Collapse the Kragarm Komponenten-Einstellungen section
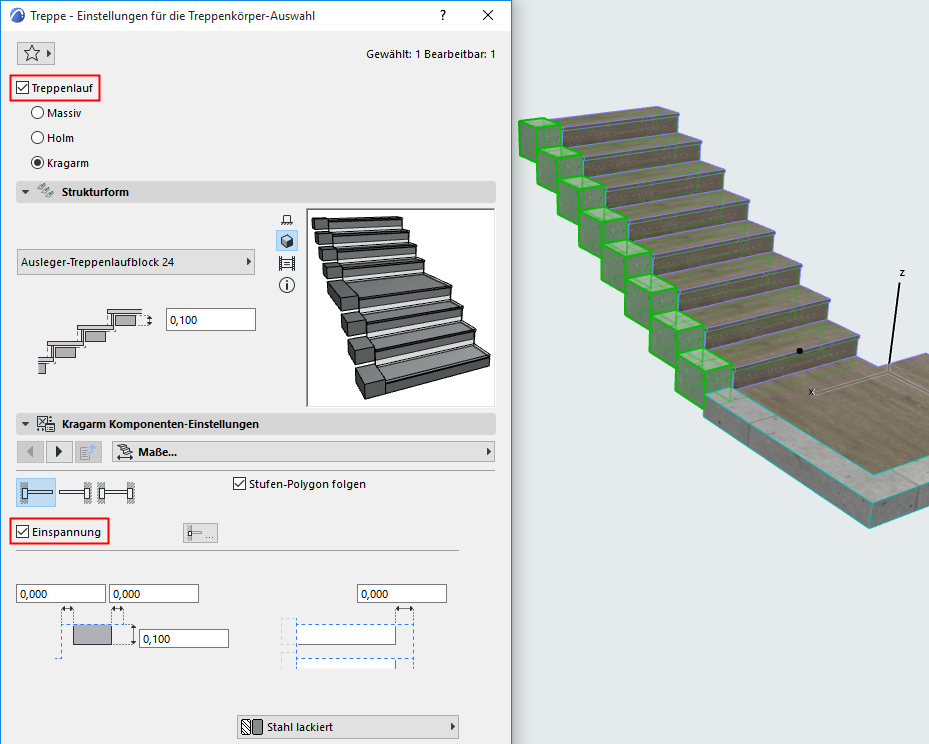Viewport: 929px width, 744px height. pos(23,423)
